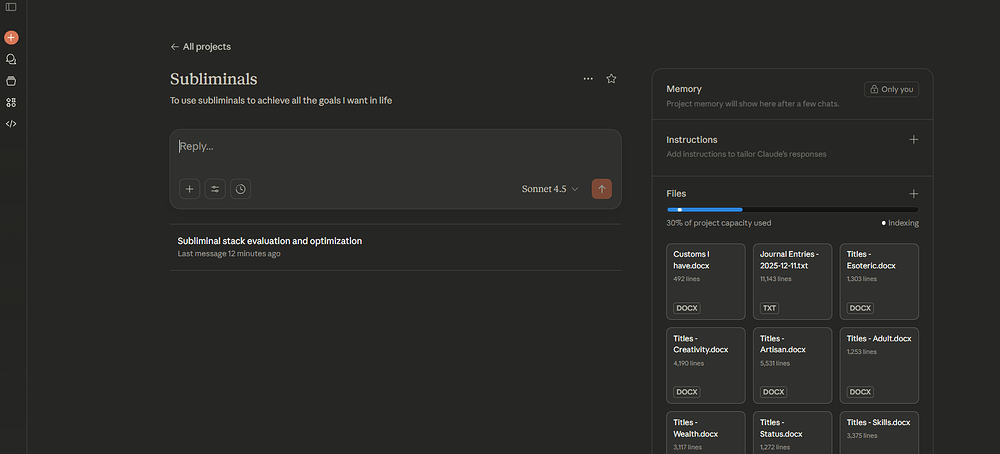
Task: Click the attachment plus button in reply box
Action: pos(190,189)
